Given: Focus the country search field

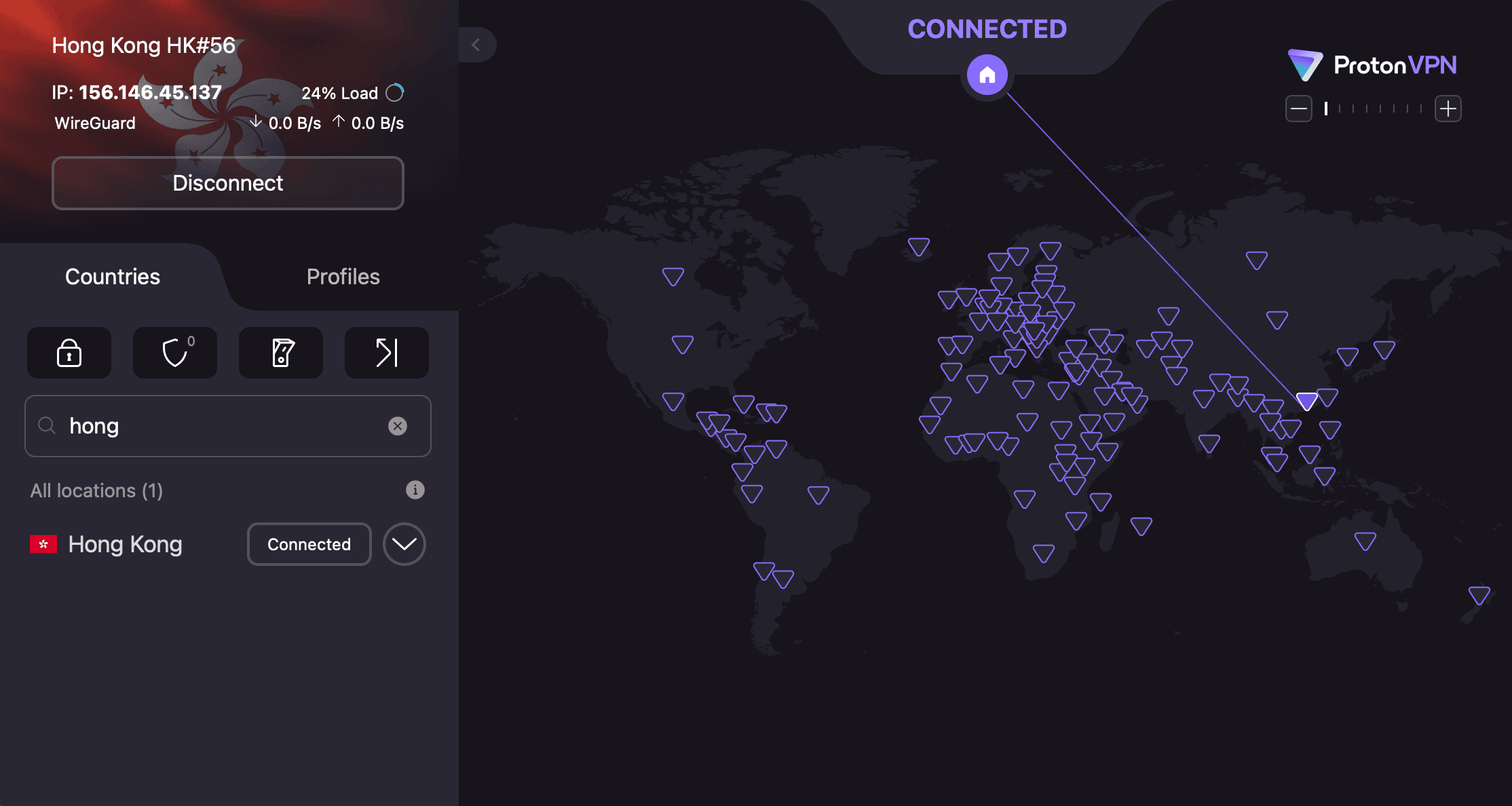Looking at the screenshot, I should (224, 426).
